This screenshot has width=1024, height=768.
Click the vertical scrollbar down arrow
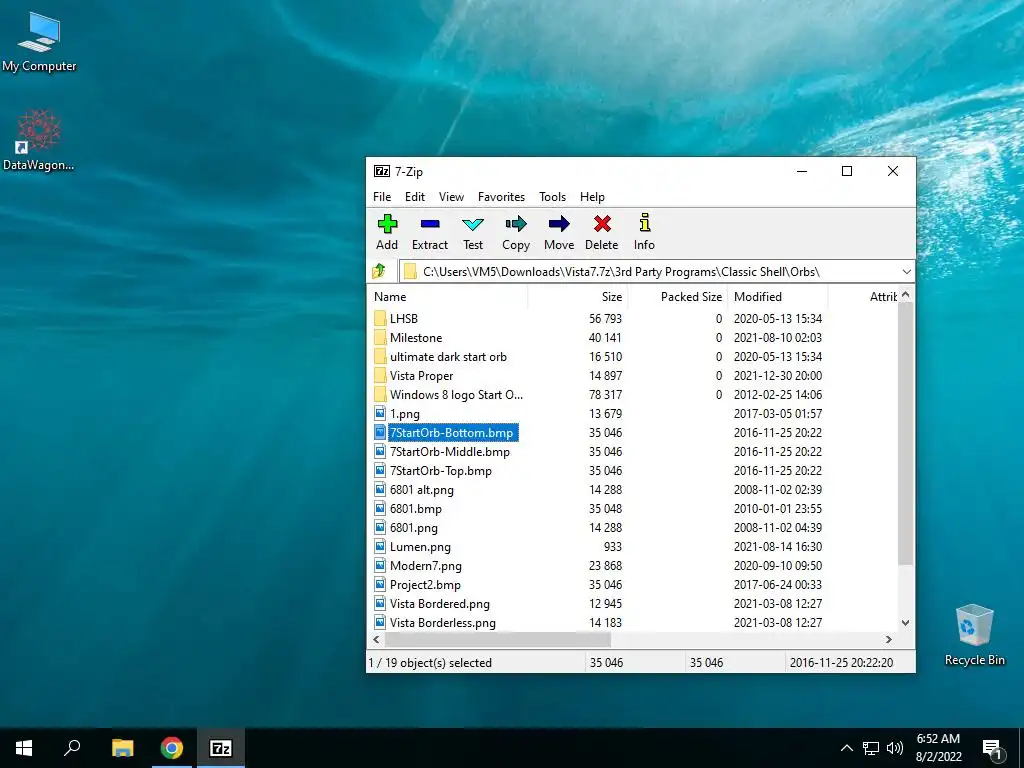click(905, 622)
